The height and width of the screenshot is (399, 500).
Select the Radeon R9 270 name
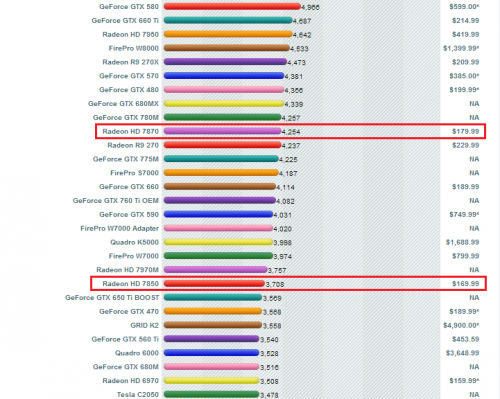(x=133, y=145)
